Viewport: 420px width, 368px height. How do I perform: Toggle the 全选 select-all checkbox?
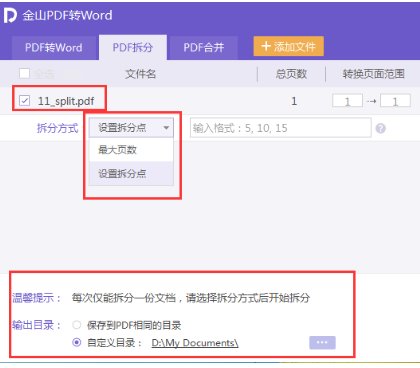24,73
